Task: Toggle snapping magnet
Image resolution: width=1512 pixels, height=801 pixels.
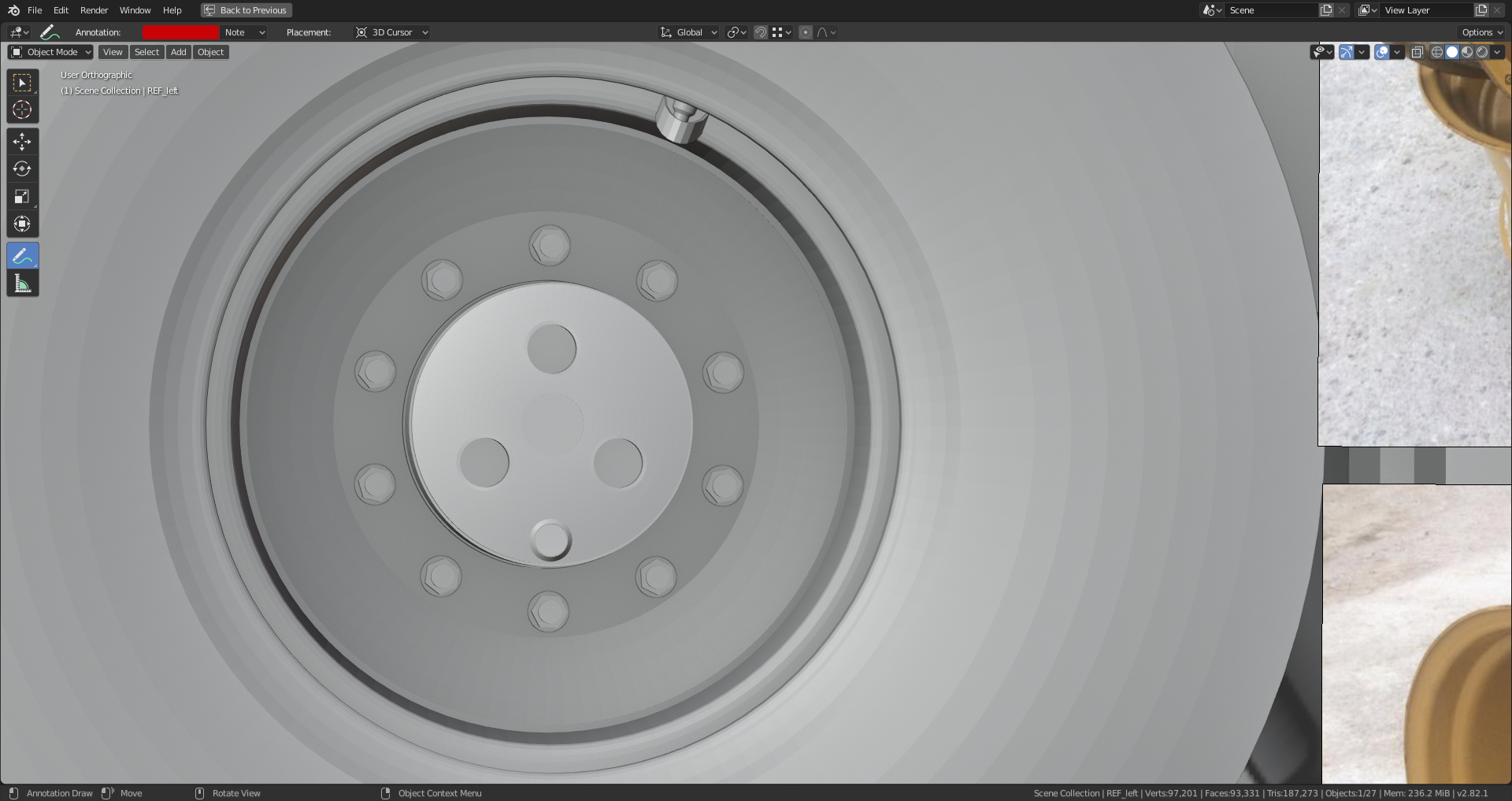Action: [760, 32]
